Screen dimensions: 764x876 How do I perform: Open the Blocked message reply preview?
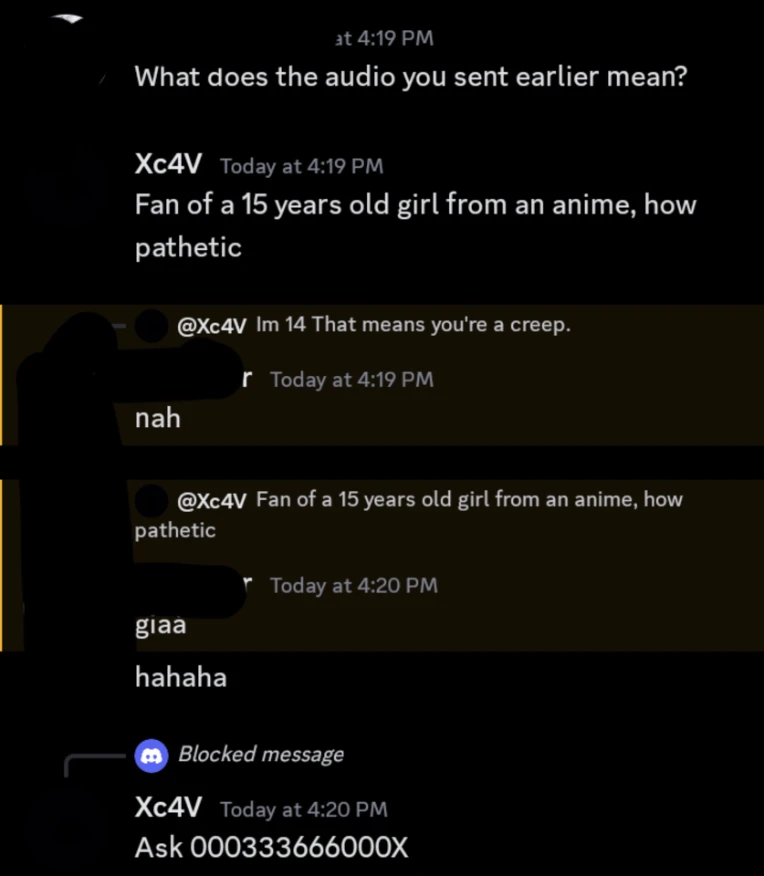click(x=261, y=755)
